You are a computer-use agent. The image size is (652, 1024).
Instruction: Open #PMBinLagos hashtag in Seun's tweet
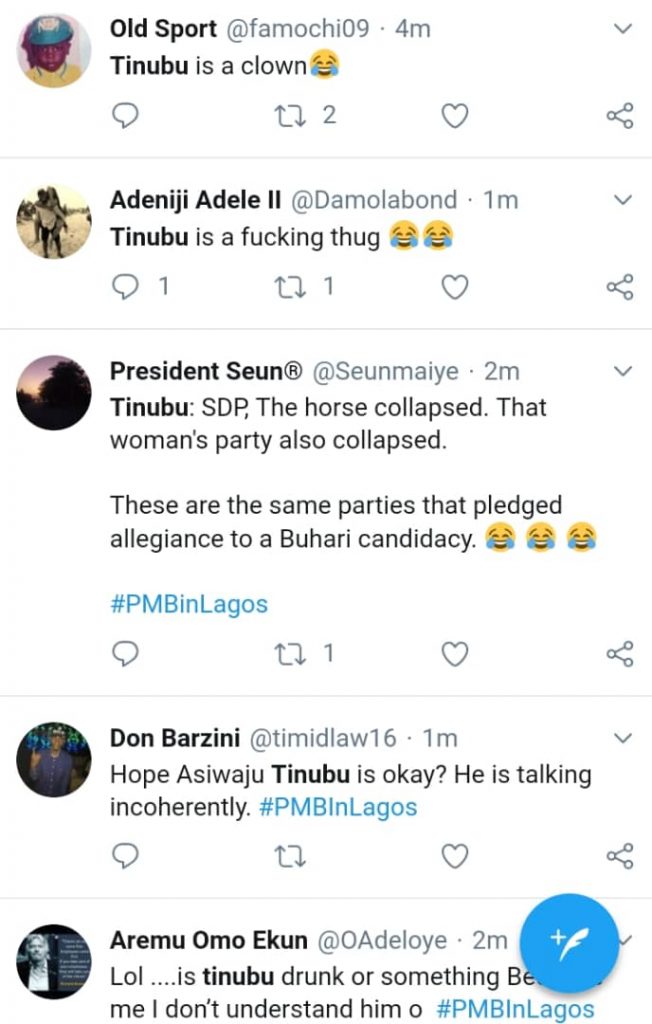(x=189, y=604)
